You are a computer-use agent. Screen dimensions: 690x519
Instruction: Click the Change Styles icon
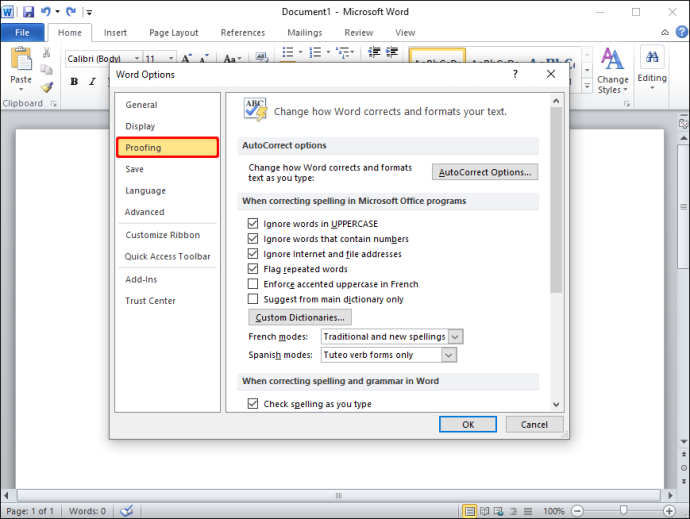(x=613, y=59)
